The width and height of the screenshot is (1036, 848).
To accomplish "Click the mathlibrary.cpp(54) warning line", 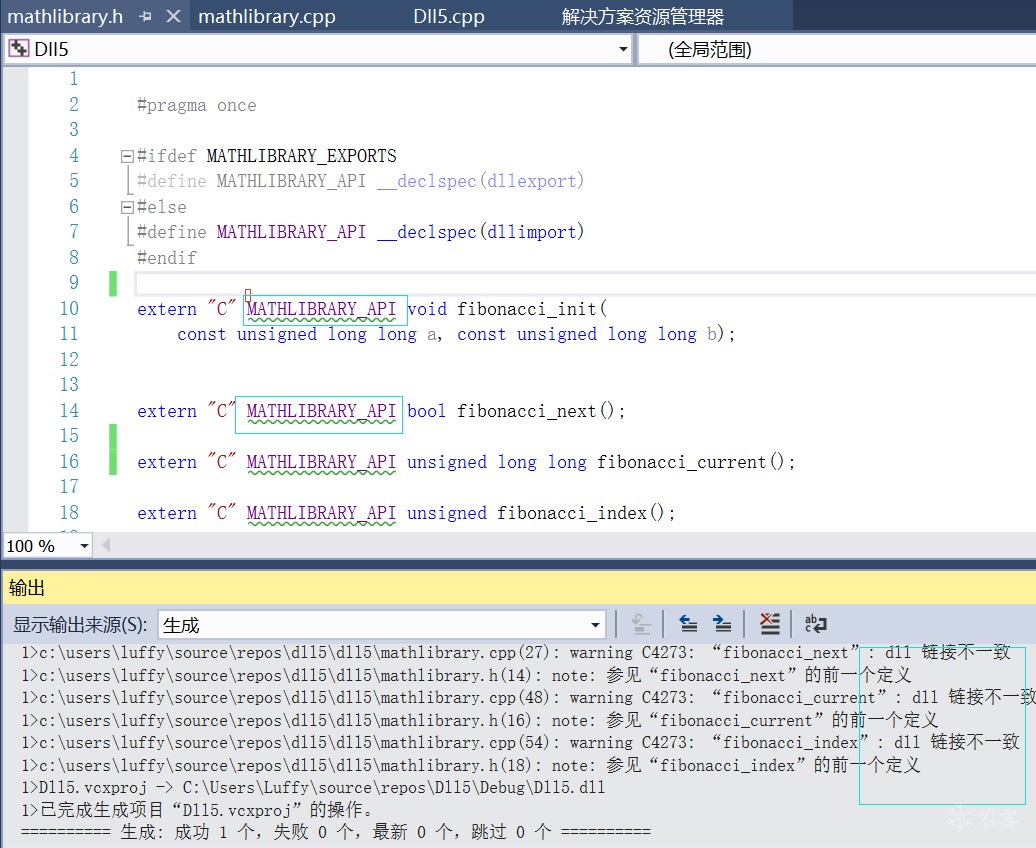I will (520, 743).
